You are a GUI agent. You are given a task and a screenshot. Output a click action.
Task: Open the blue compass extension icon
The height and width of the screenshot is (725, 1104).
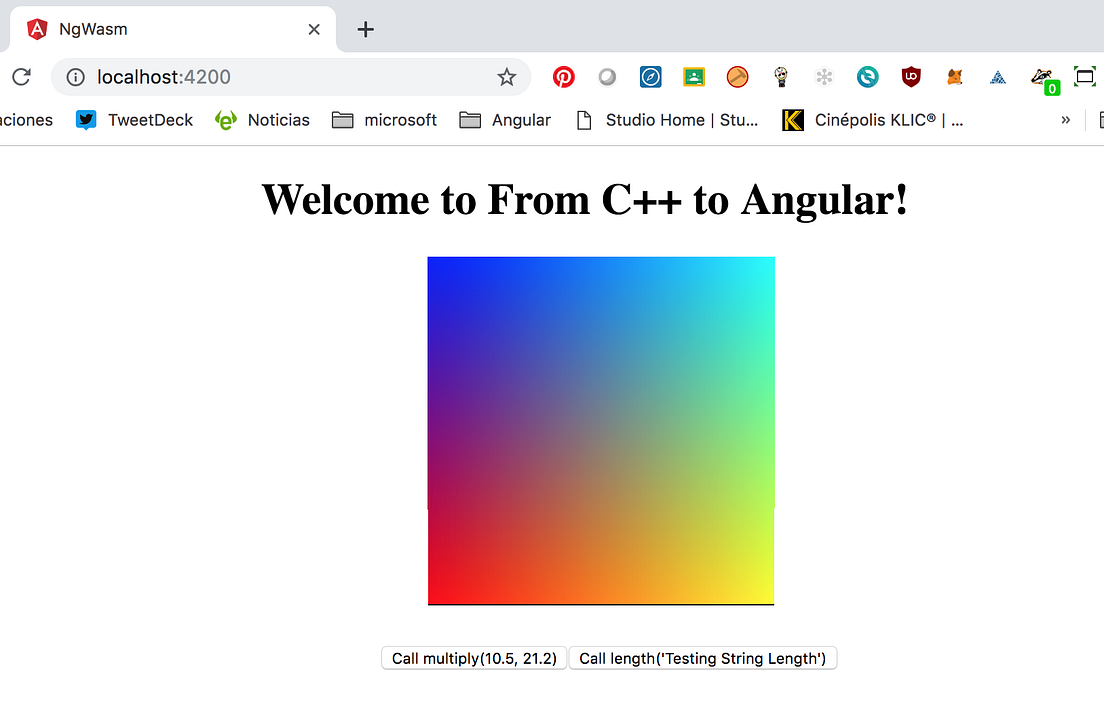(x=651, y=76)
